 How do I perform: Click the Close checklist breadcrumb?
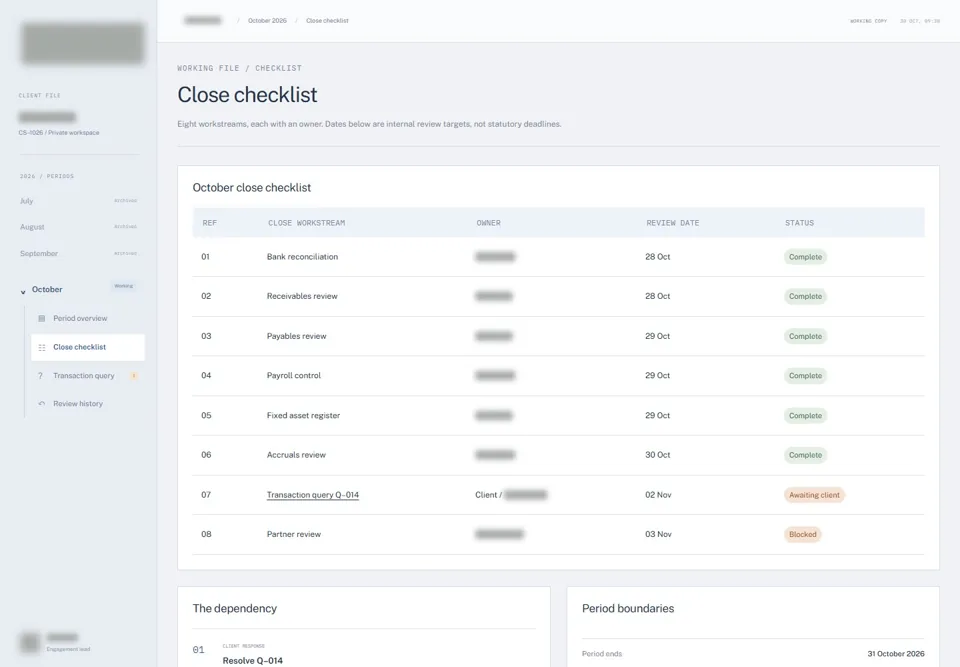(327, 21)
